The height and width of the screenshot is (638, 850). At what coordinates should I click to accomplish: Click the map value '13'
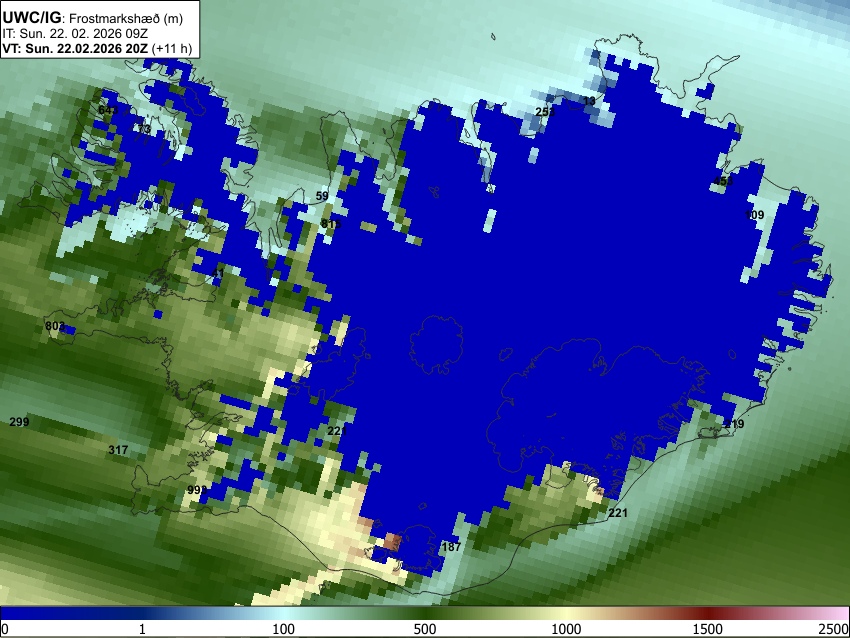pos(589,101)
